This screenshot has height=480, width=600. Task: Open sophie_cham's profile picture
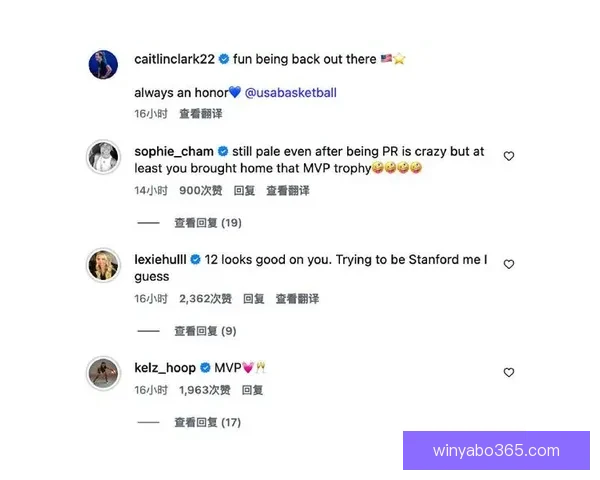click(103, 157)
